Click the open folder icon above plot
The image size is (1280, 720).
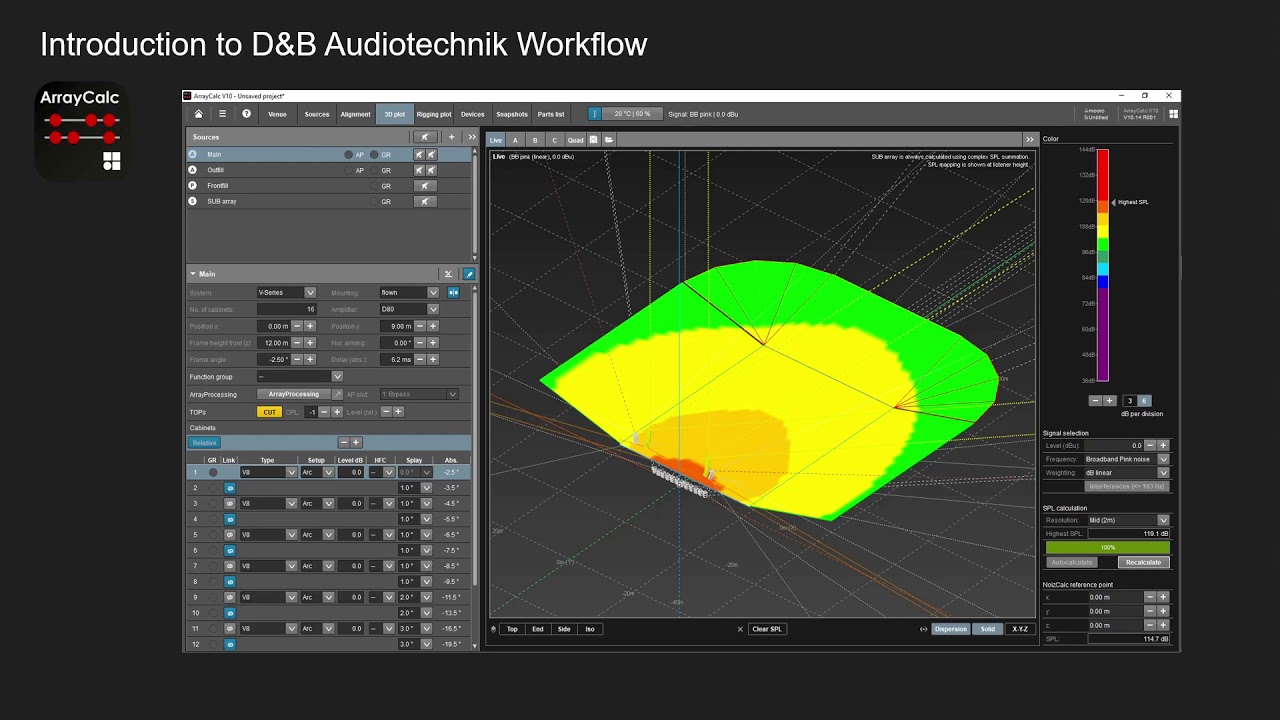(x=608, y=140)
